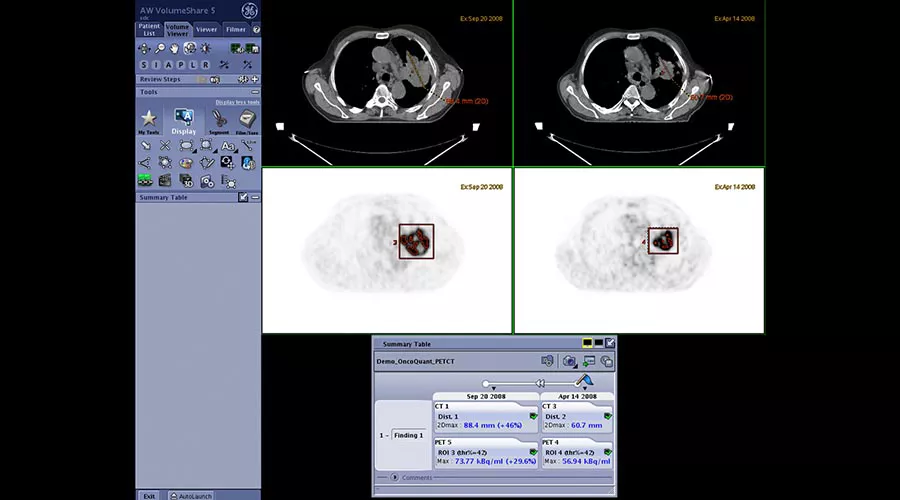The image size is (900, 500).
Task: Select the rotate tool next to hand
Action: [189, 49]
